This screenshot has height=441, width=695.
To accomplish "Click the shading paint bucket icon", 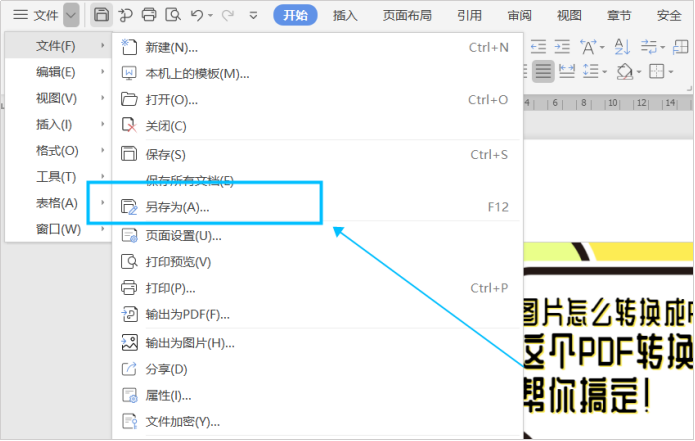I will click(x=625, y=71).
